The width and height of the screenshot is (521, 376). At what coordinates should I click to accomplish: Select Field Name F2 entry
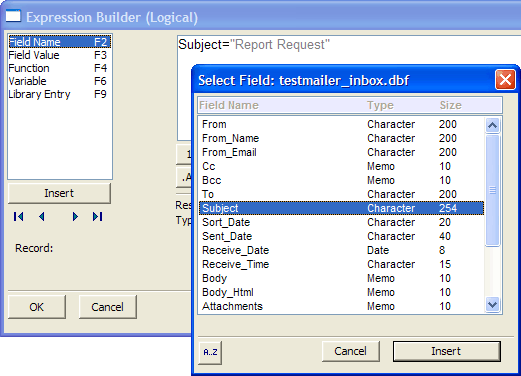coord(60,42)
